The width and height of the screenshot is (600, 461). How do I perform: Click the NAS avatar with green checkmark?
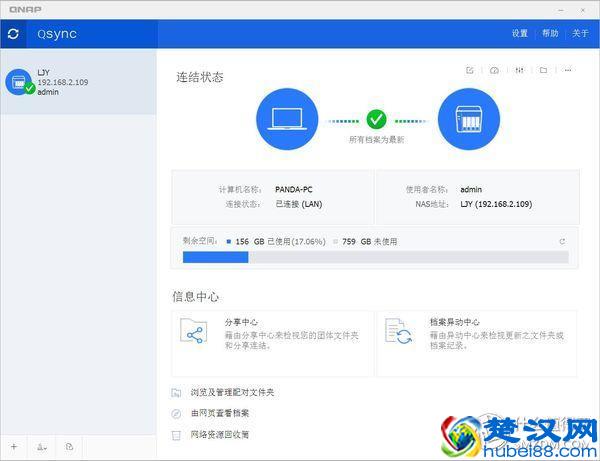tap(19, 82)
